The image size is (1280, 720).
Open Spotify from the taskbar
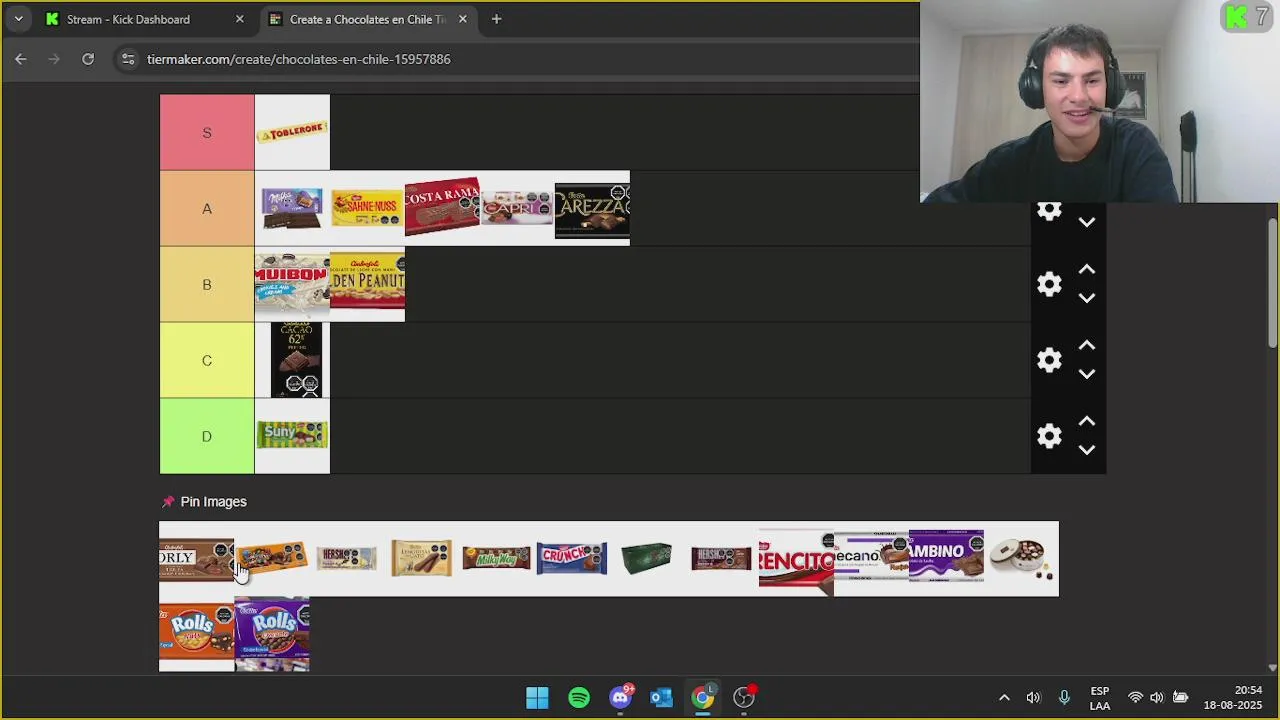click(x=579, y=698)
